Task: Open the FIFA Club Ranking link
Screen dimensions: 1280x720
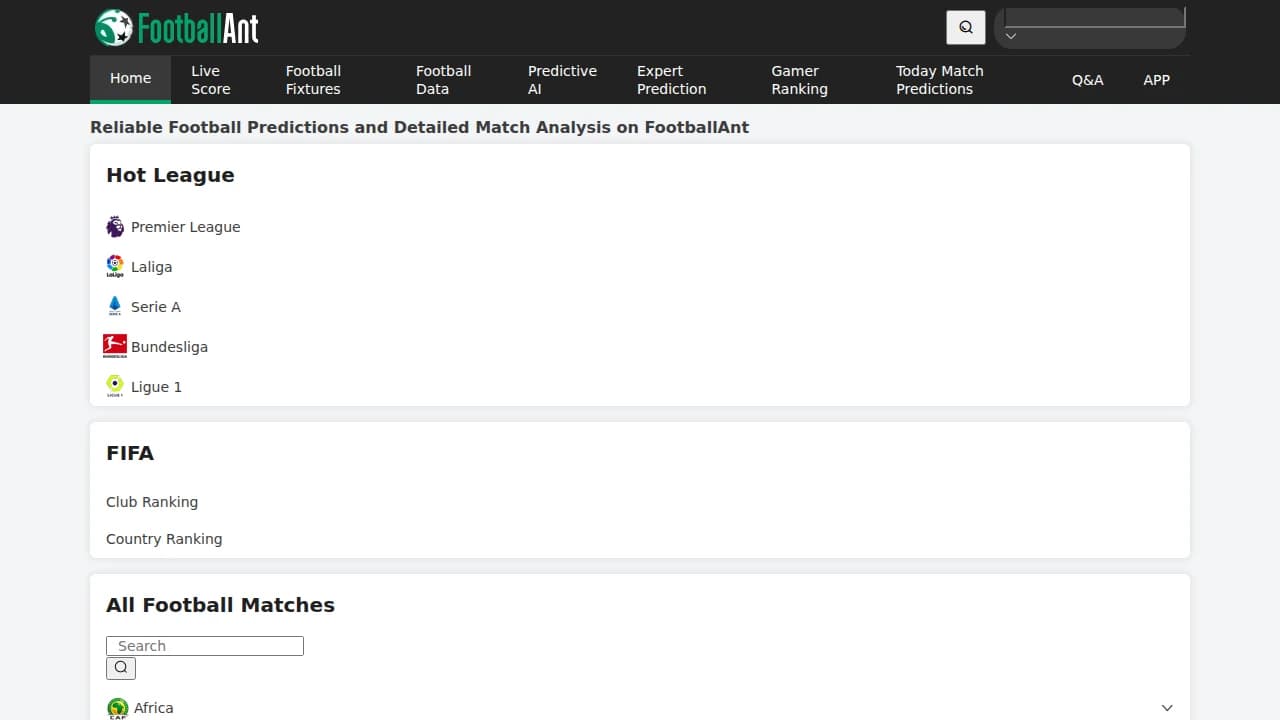Action: pyautogui.click(x=152, y=502)
